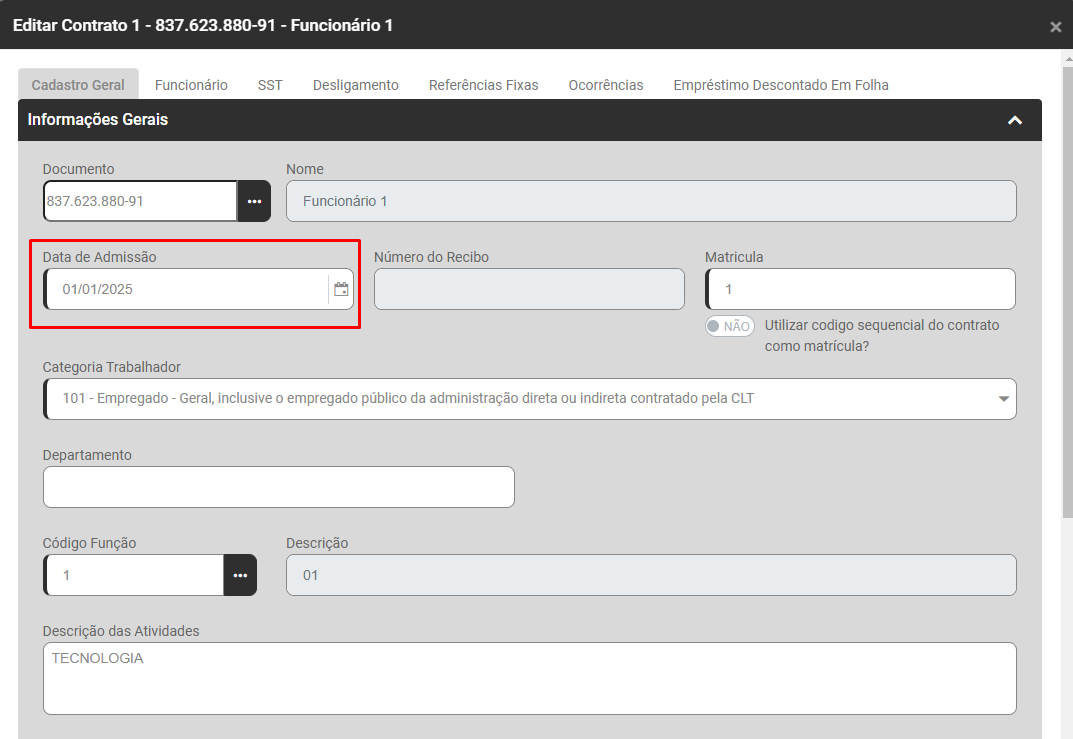Open the calendar picker for Data de Admissão
The width and height of the screenshot is (1073, 739).
click(x=341, y=289)
